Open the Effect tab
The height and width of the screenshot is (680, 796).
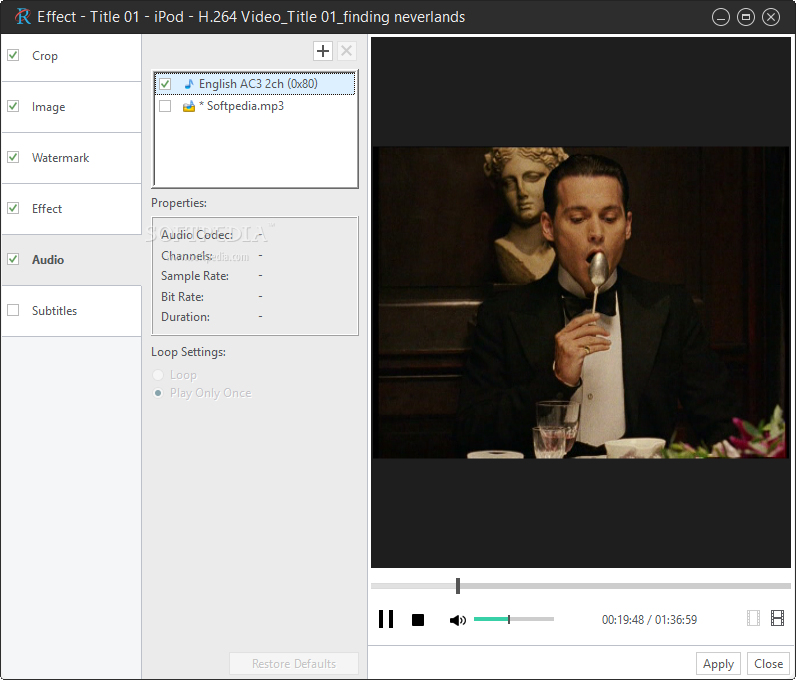(x=71, y=209)
